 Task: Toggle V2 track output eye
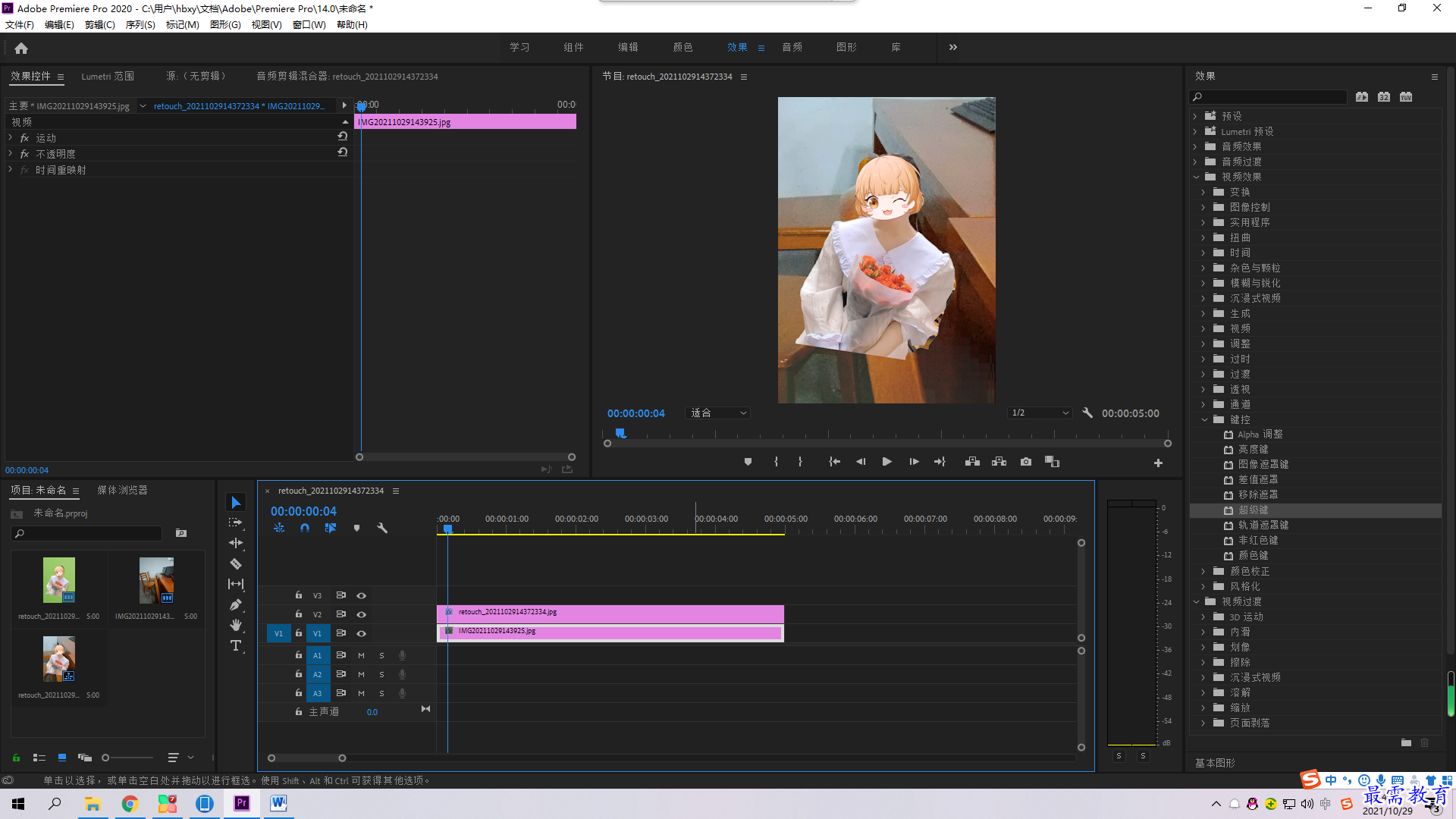[x=362, y=615]
